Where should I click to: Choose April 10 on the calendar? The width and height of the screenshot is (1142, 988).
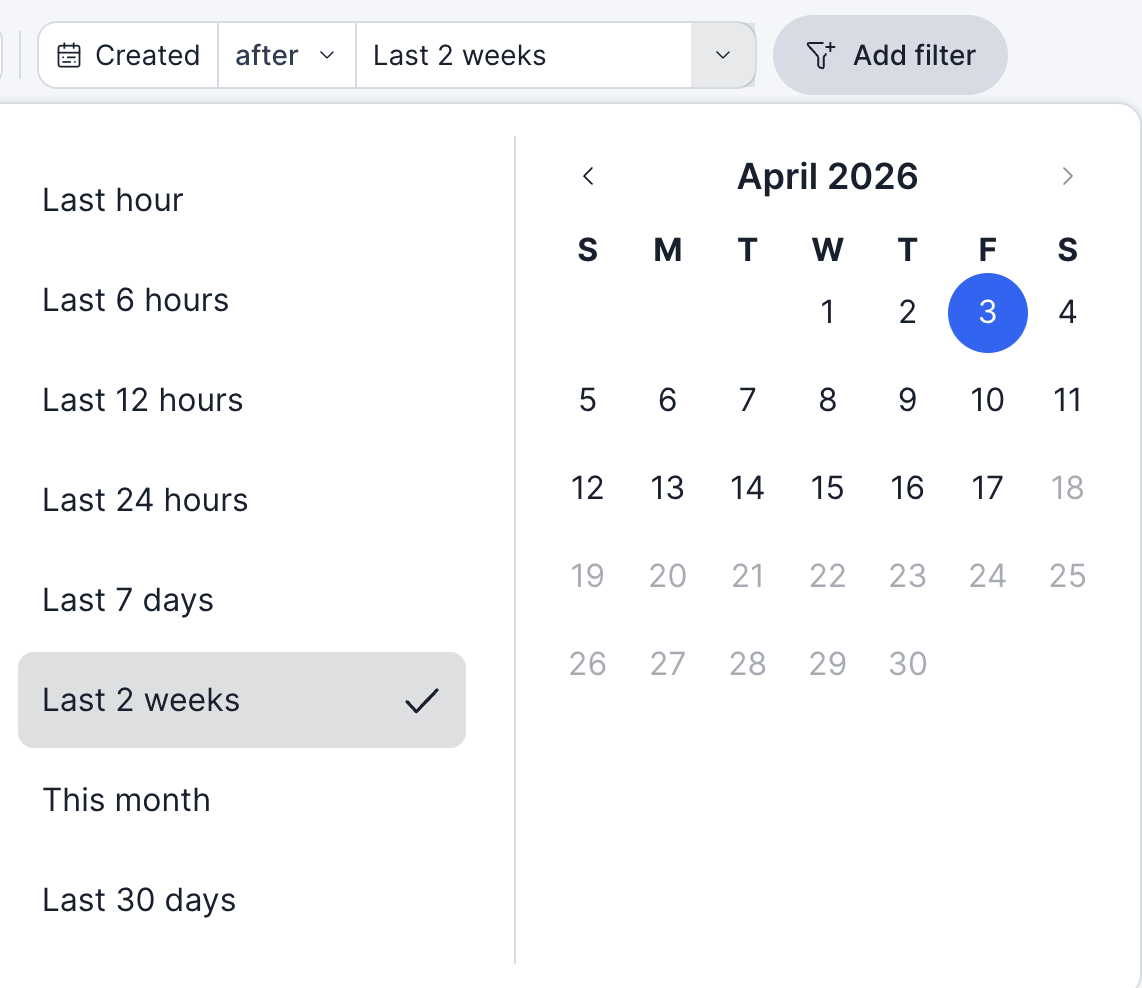[988, 400]
